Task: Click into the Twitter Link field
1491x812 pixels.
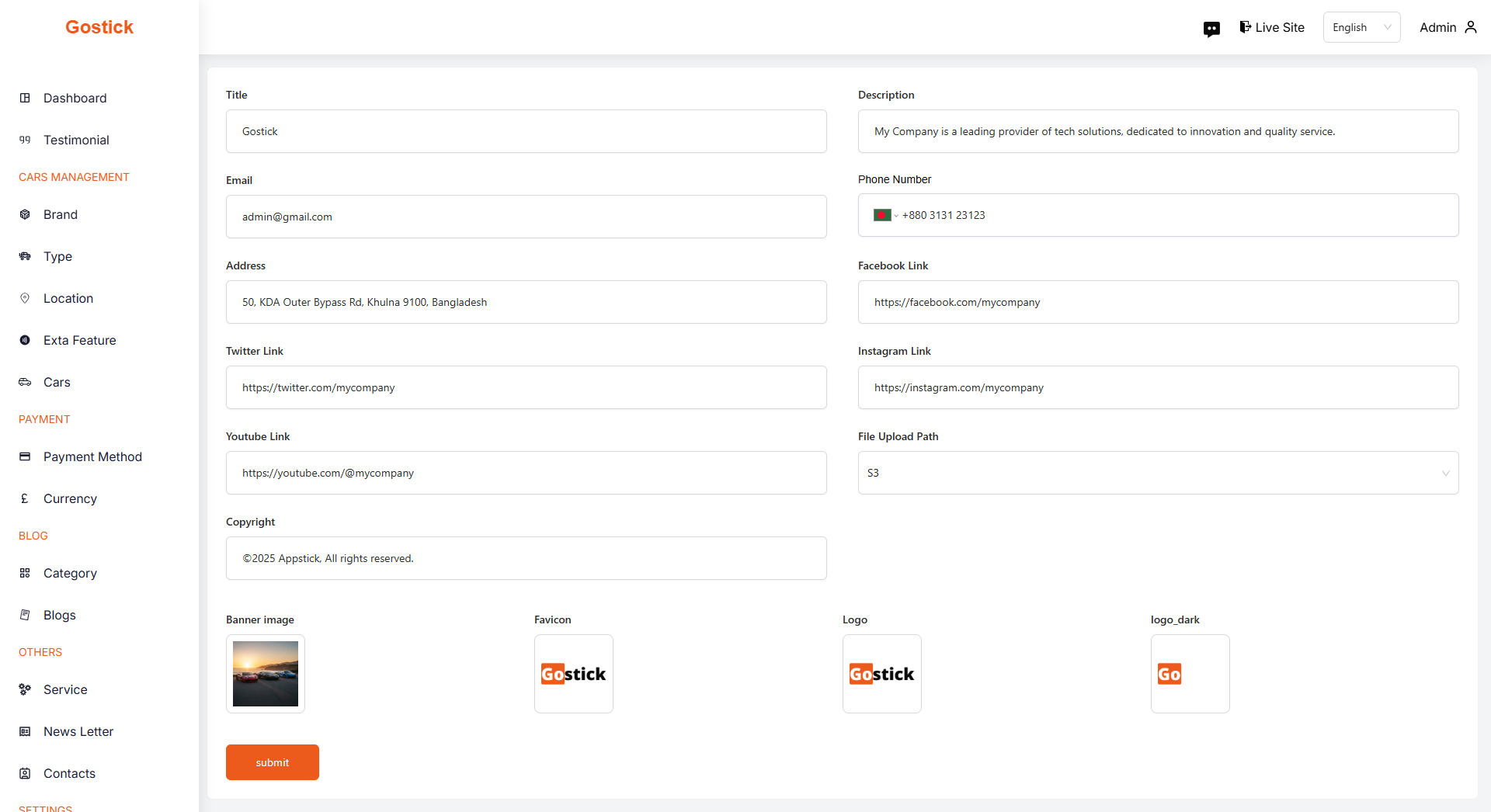Action: (526, 387)
